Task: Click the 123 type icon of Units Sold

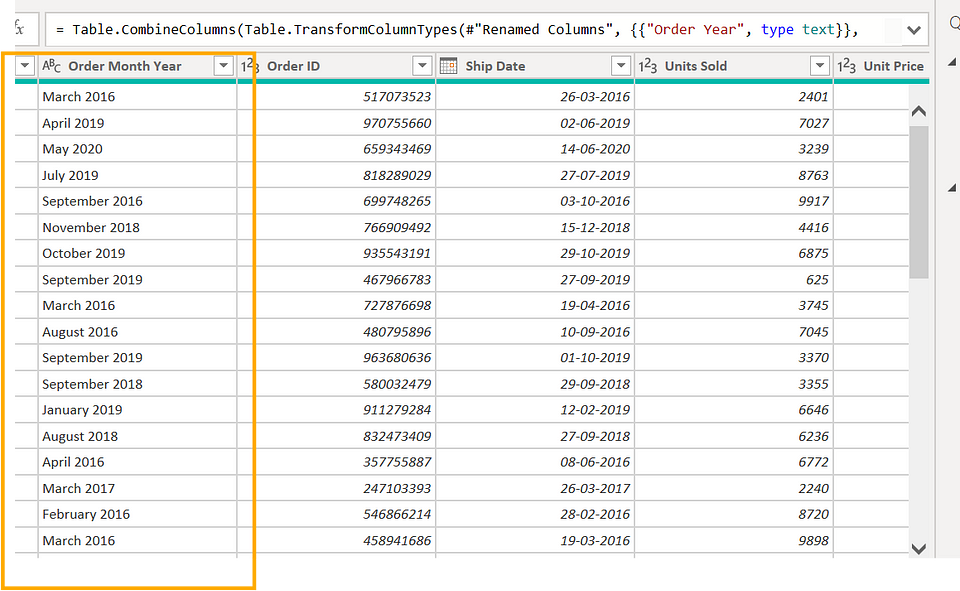Action: click(648, 66)
